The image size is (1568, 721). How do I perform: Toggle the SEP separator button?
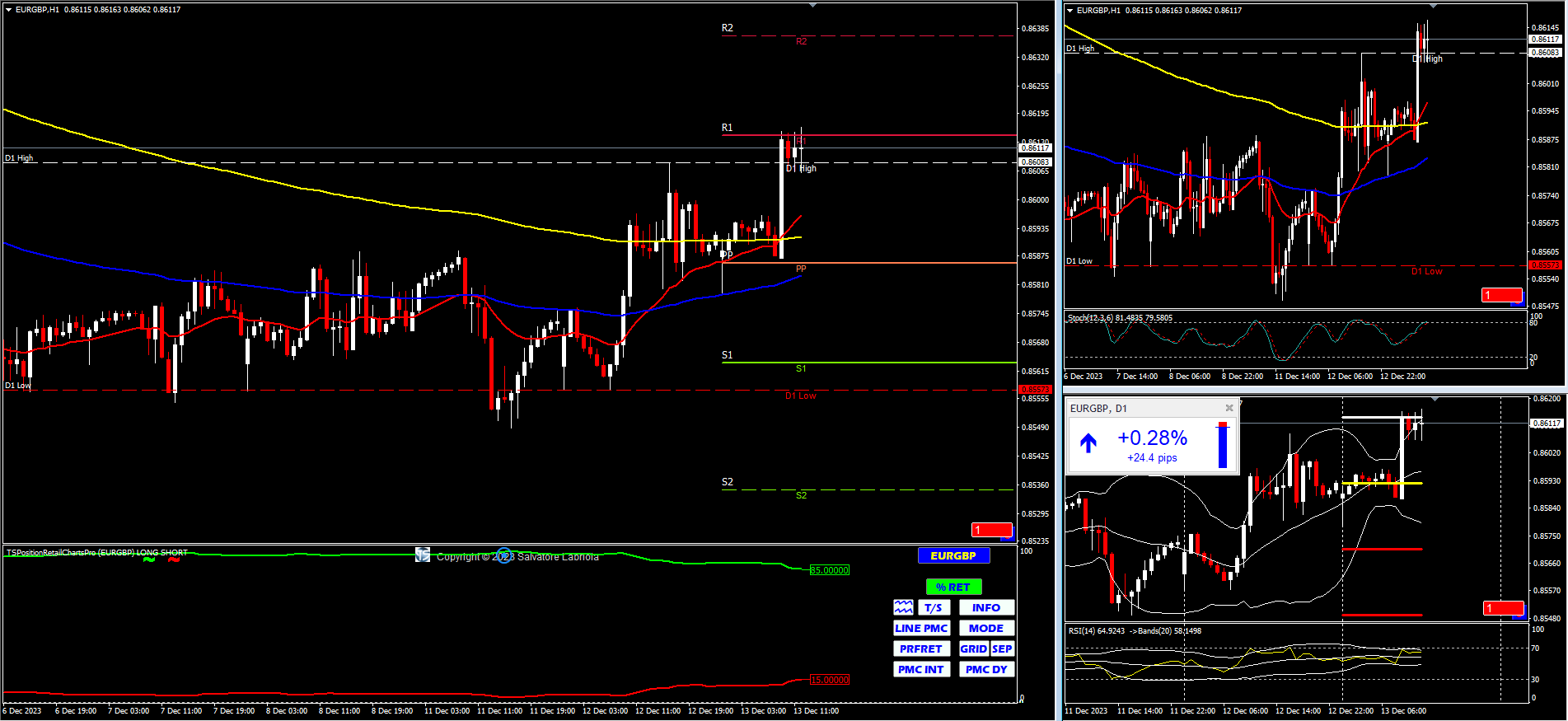click(x=1002, y=648)
